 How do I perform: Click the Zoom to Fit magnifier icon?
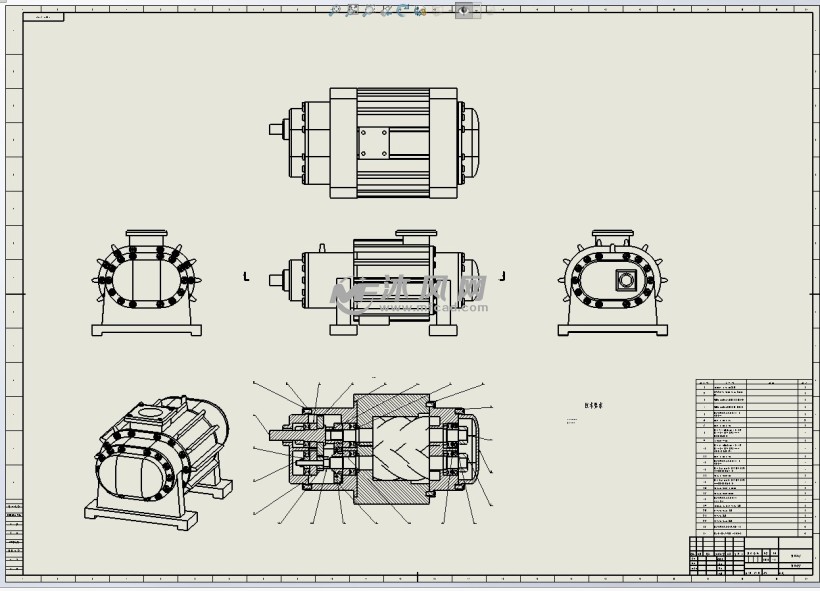[335, 10]
